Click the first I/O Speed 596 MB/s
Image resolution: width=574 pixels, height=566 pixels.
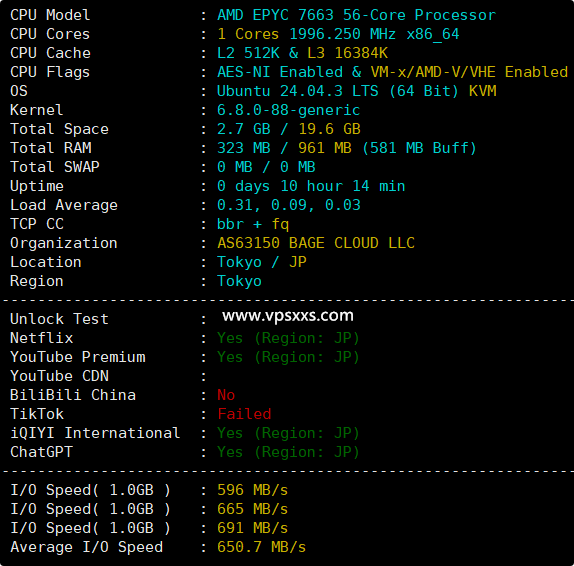(x=253, y=491)
